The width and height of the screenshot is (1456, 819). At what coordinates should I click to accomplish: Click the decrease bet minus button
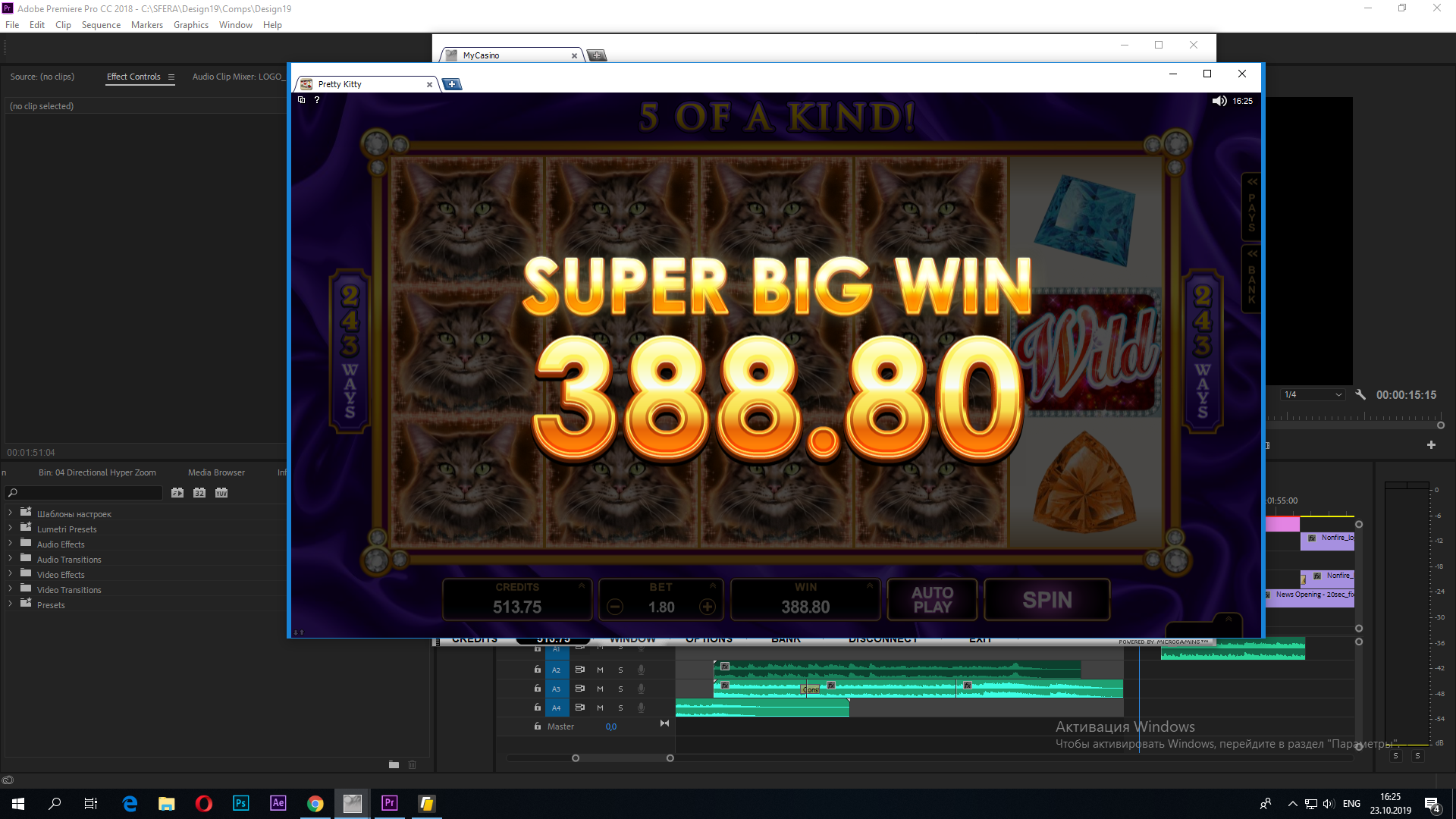tap(615, 607)
